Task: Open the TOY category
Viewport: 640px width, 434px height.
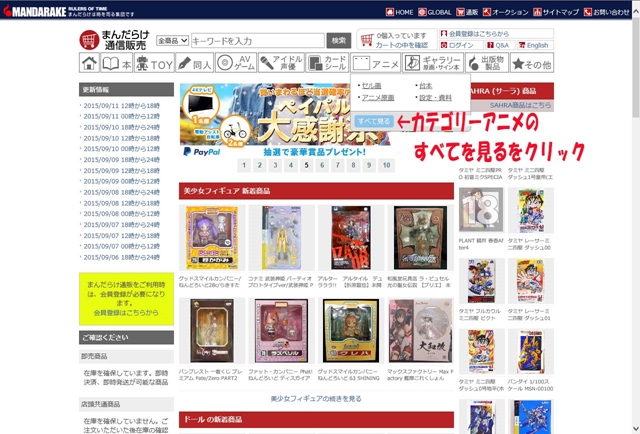Action: 155,64
